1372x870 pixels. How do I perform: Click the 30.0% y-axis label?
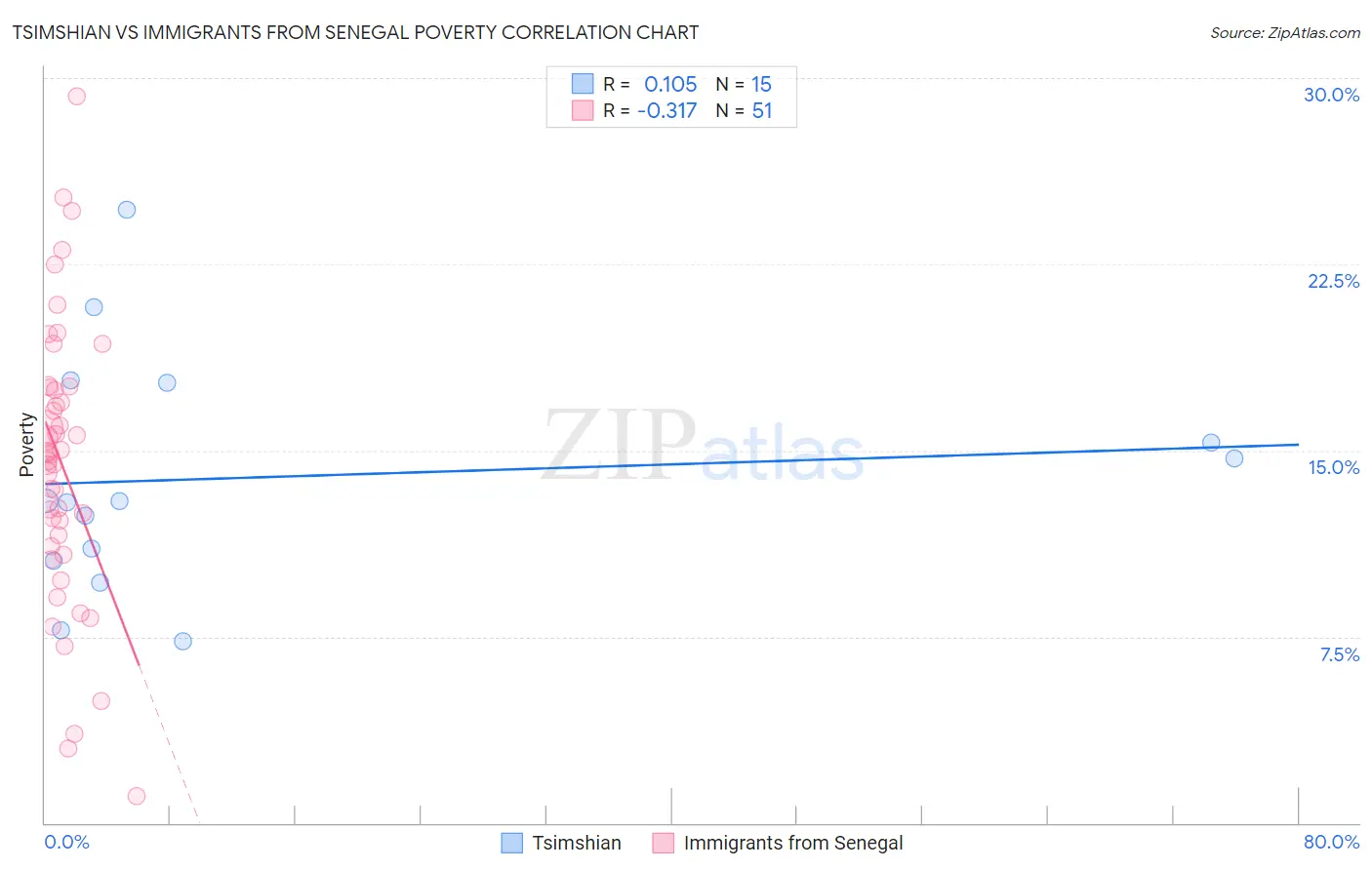coord(1331,95)
